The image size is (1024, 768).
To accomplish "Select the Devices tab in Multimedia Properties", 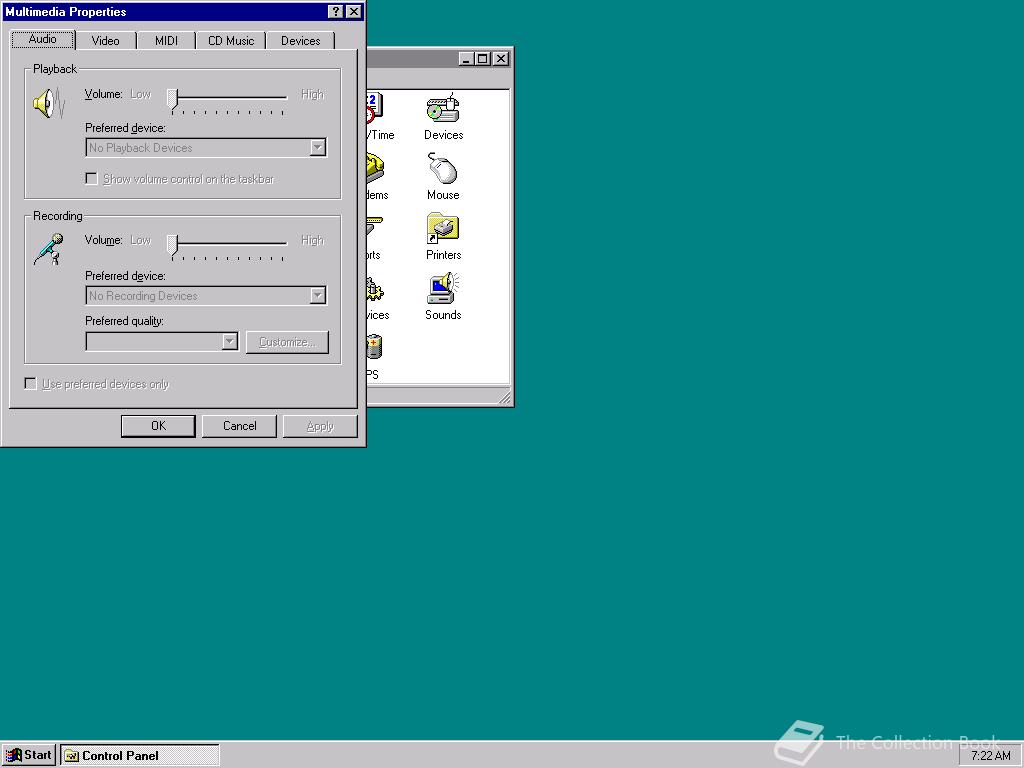I will point(300,40).
